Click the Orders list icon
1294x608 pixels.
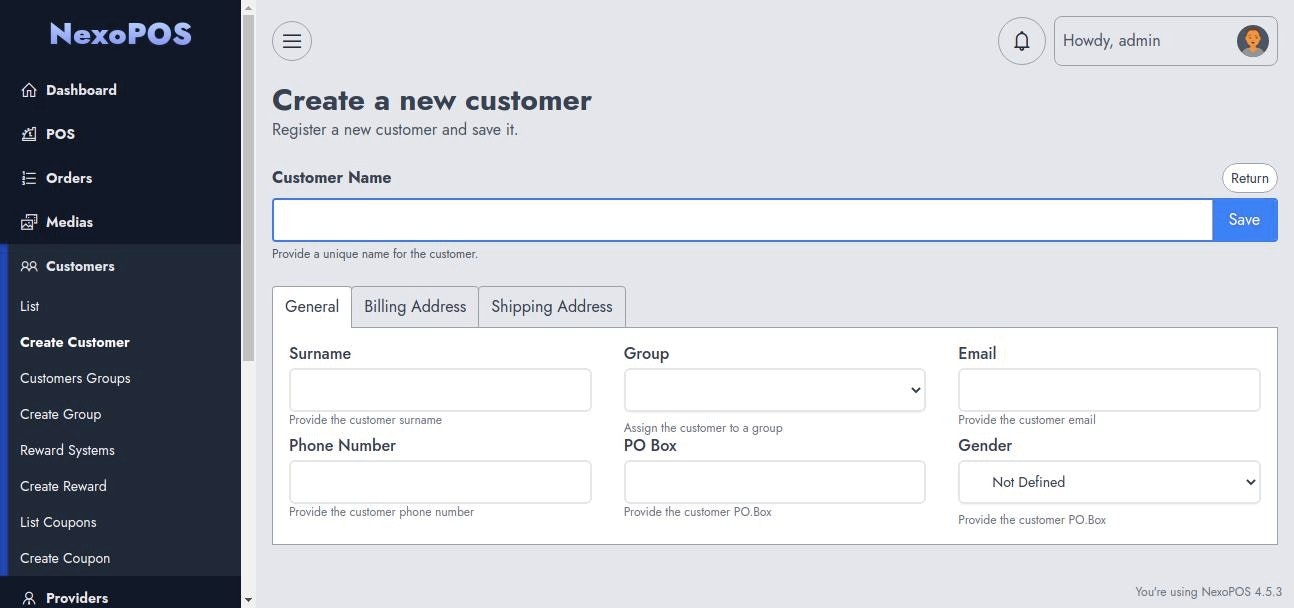tap(29, 178)
